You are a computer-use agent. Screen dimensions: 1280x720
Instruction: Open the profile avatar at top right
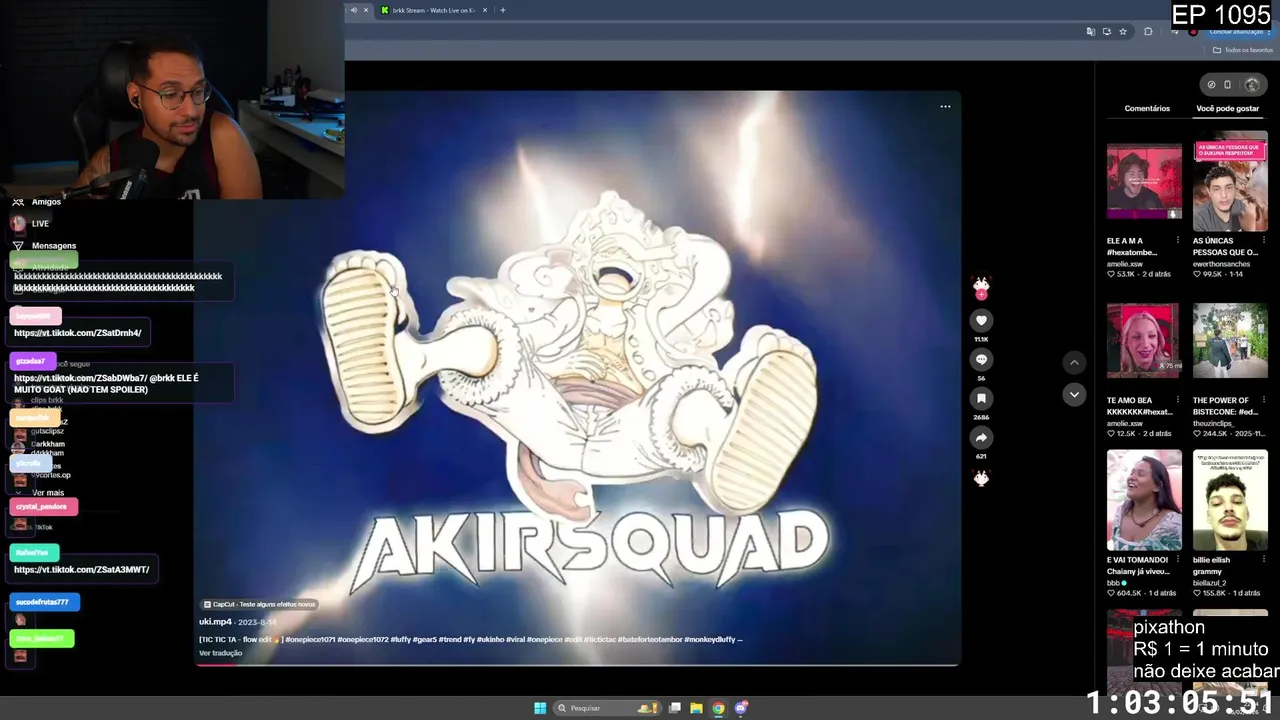point(1251,85)
